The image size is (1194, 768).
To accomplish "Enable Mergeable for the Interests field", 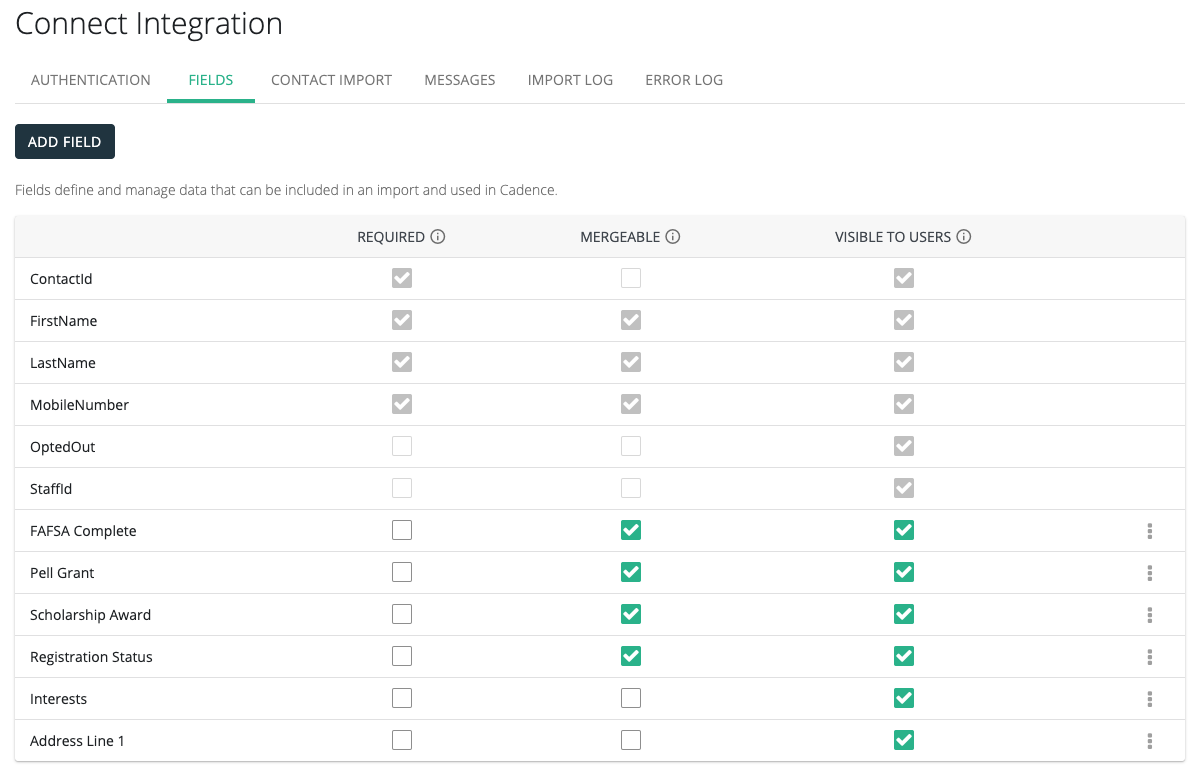I will tap(631, 698).
